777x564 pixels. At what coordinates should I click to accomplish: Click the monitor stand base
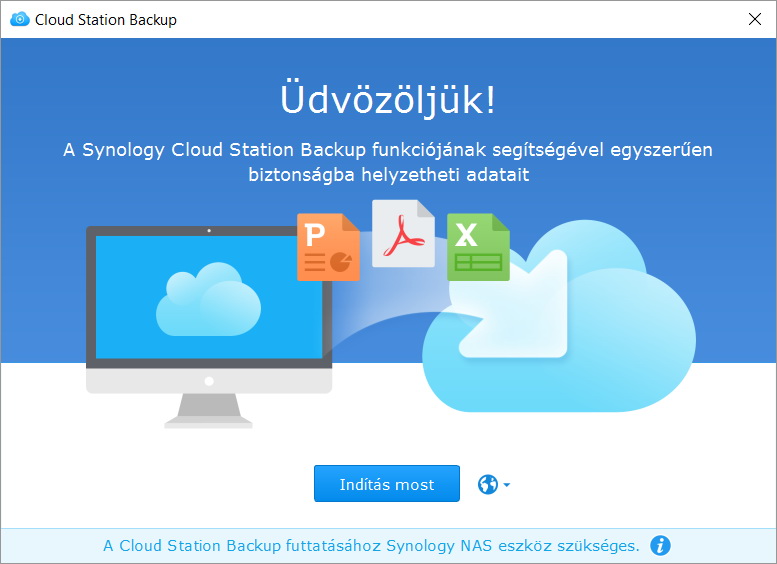click(208, 420)
